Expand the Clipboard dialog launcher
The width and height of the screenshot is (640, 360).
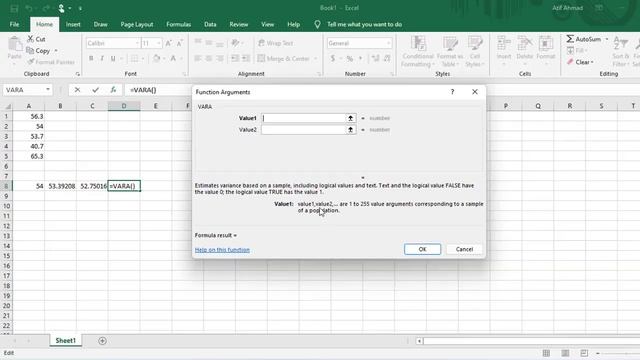click(78, 74)
